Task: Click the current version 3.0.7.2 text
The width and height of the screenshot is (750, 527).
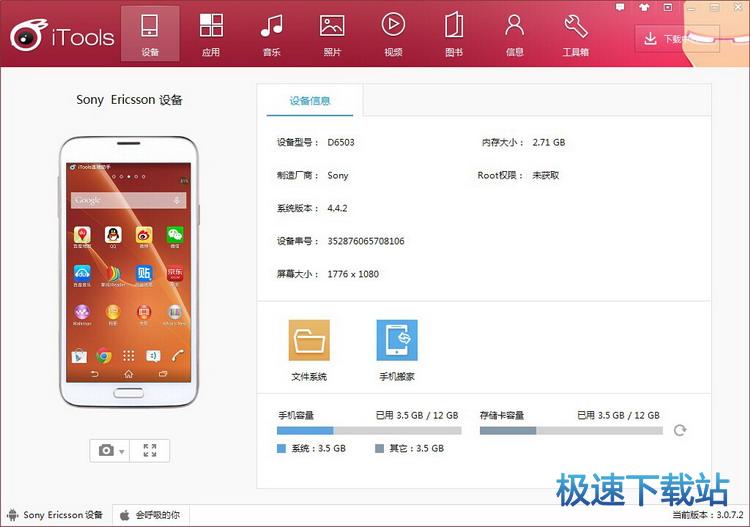Action: [x=708, y=515]
